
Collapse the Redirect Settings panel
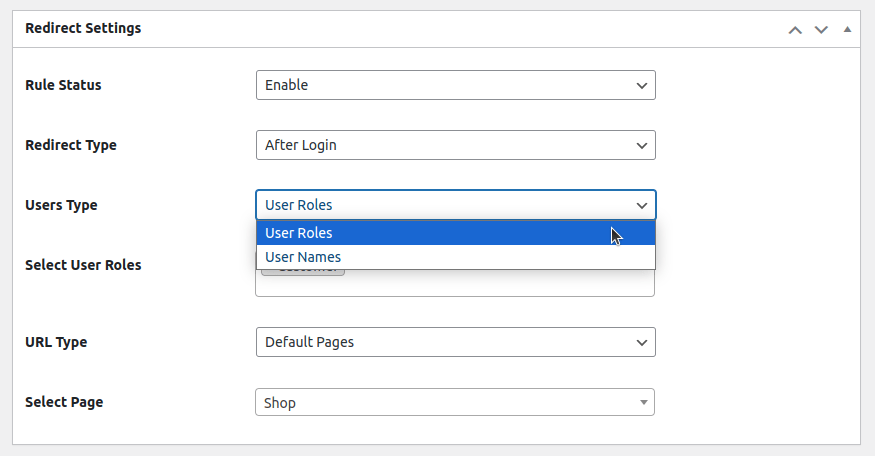(847, 29)
